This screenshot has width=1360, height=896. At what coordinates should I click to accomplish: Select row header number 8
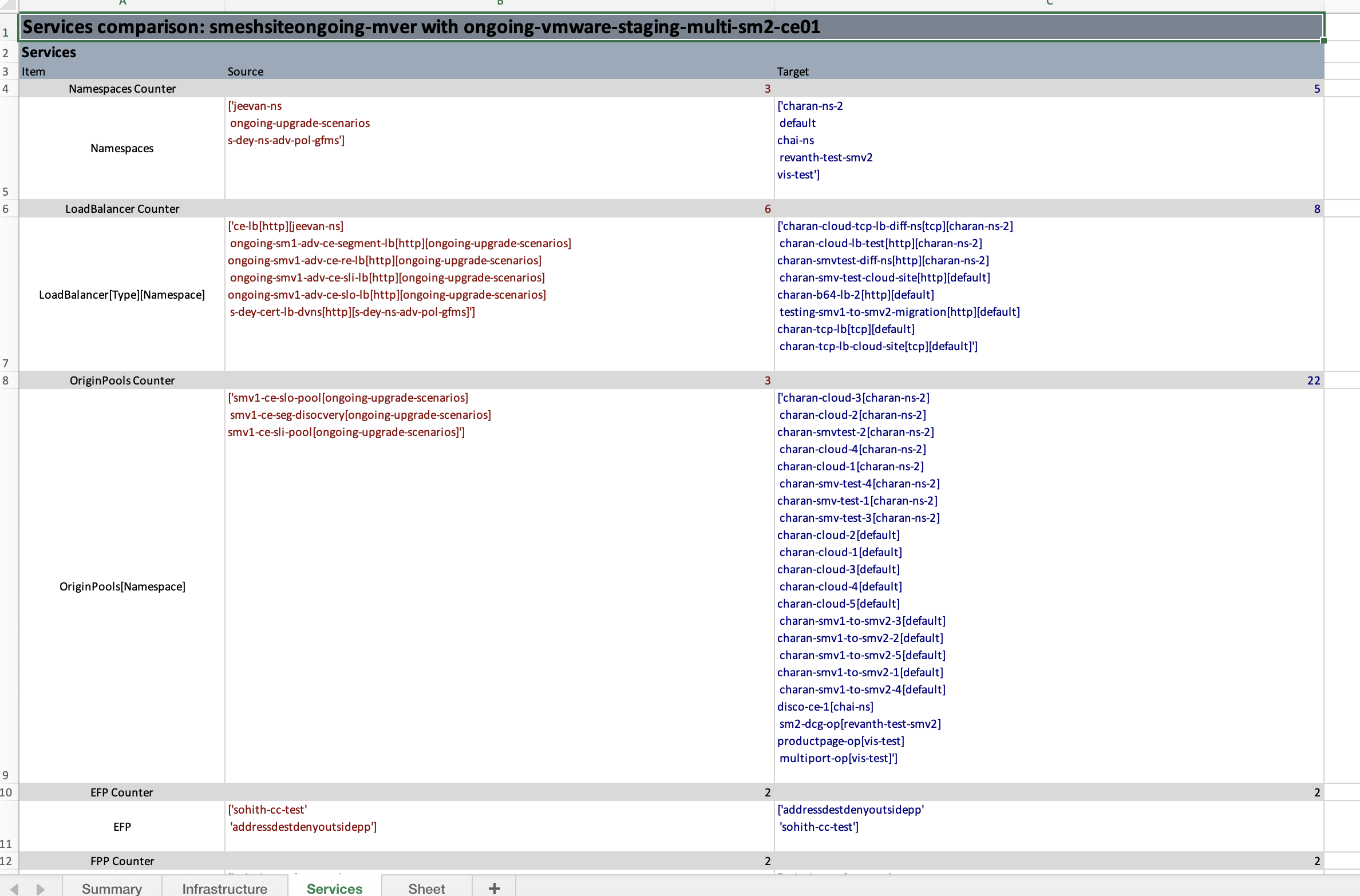click(x=6, y=380)
